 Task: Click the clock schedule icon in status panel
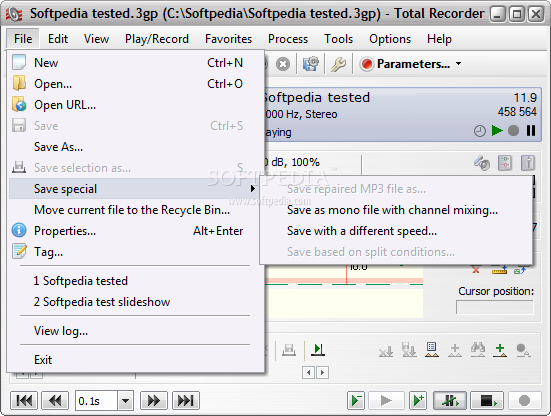click(480, 131)
